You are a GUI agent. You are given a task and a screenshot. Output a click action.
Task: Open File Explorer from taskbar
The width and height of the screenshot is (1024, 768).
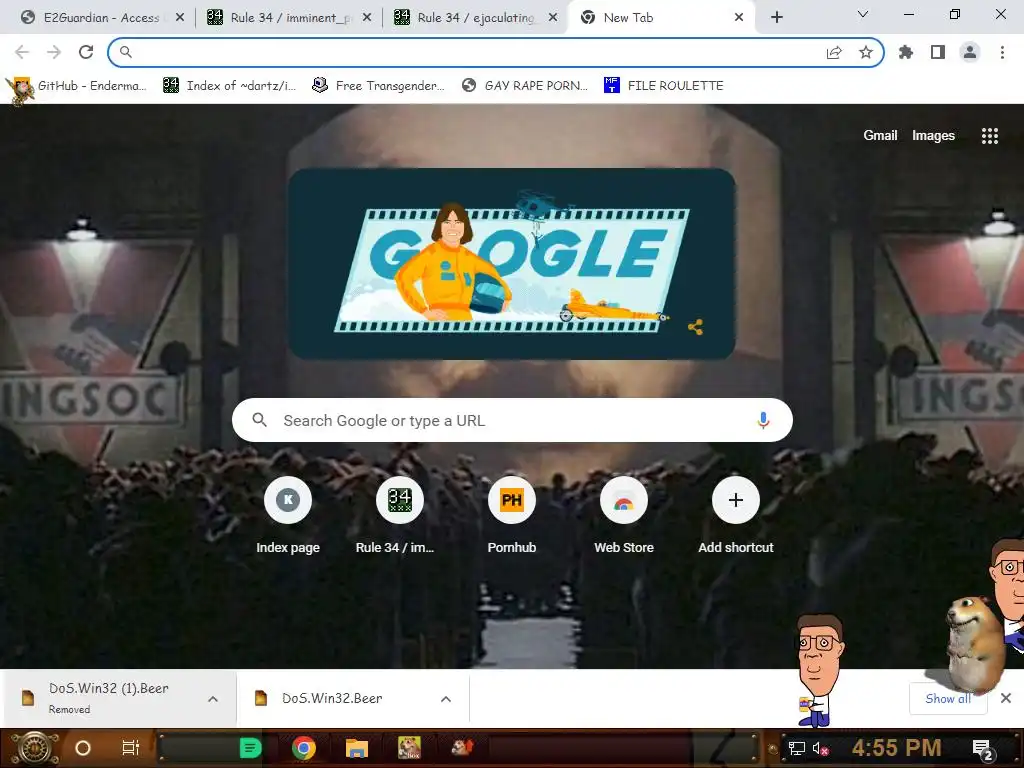[357, 748]
